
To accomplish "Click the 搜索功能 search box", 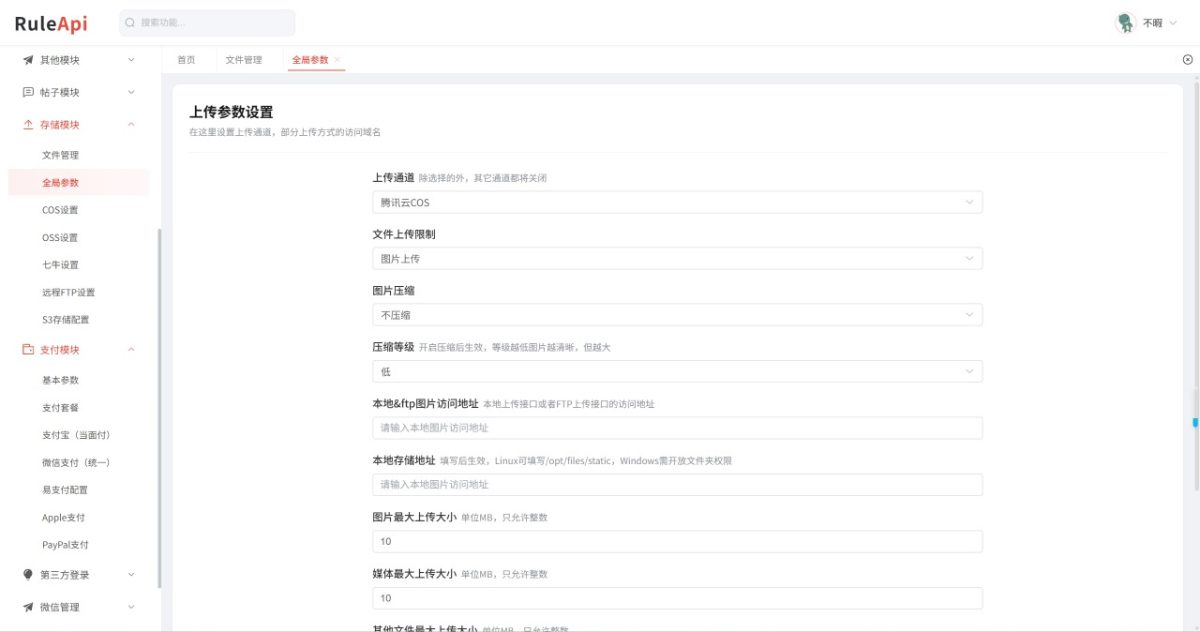I will click(207, 23).
